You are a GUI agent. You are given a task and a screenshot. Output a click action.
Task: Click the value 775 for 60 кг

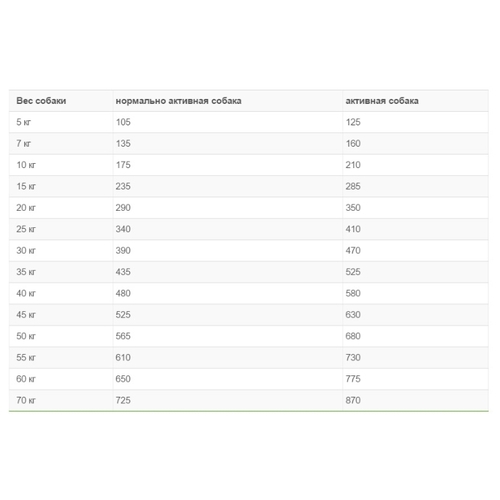coord(353,379)
